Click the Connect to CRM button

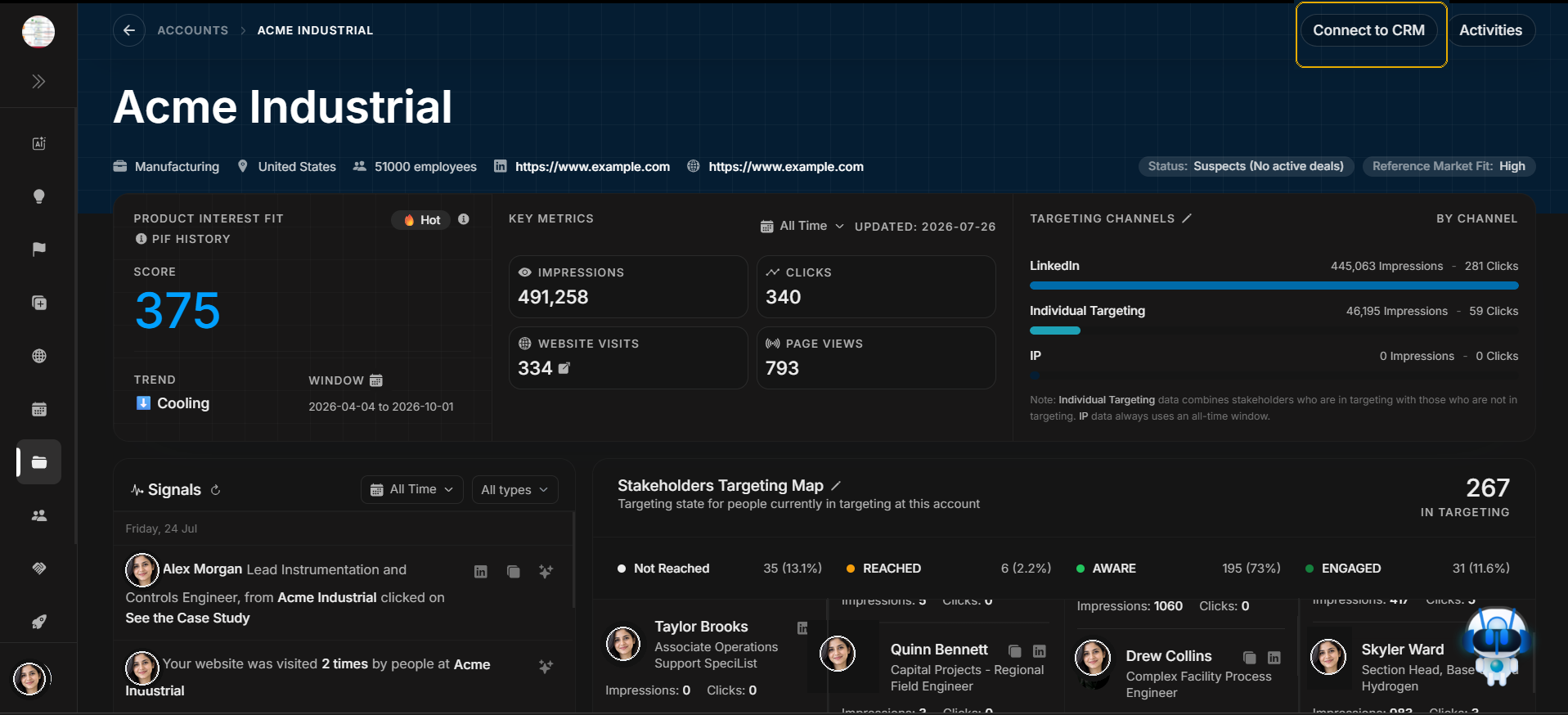1369,30
